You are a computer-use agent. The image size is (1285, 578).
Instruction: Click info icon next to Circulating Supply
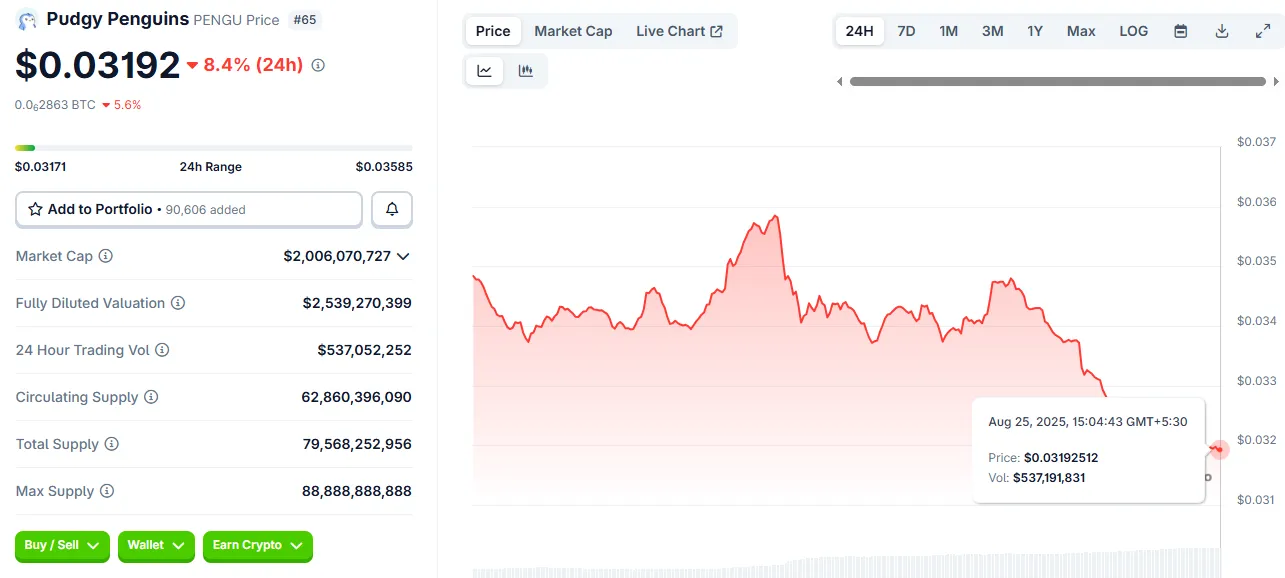(151, 397)
